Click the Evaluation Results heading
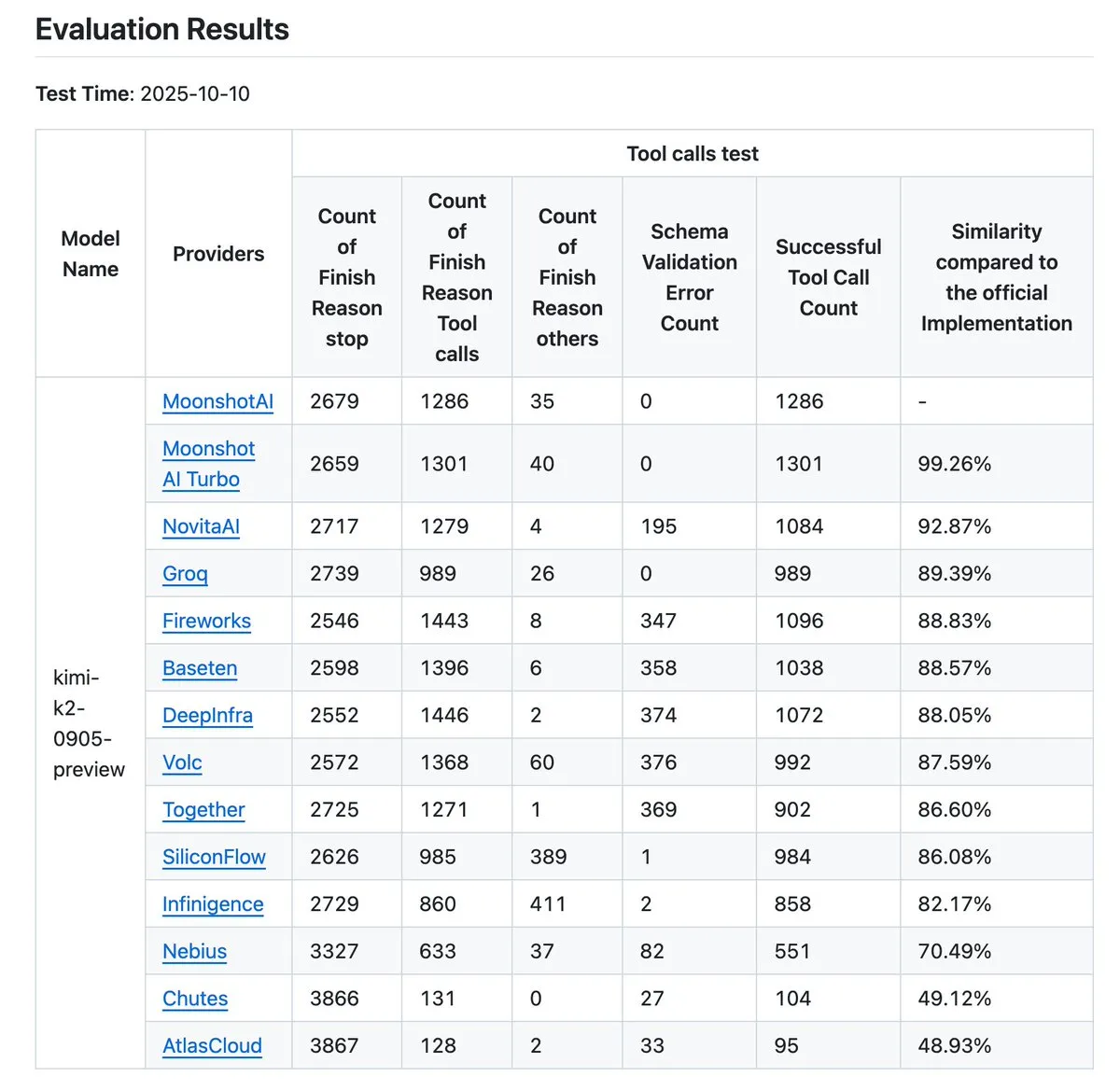 [162, 30]
